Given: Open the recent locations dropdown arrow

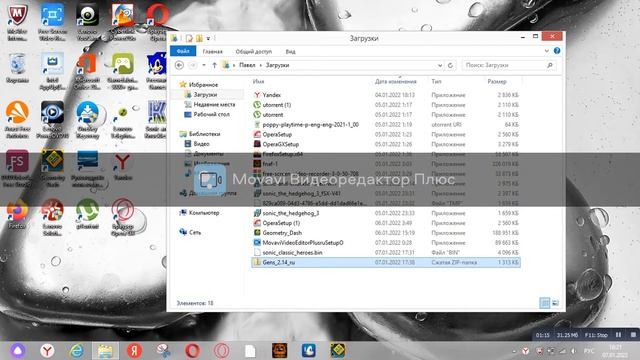Looking at the screenshot, I should (204, 65).
